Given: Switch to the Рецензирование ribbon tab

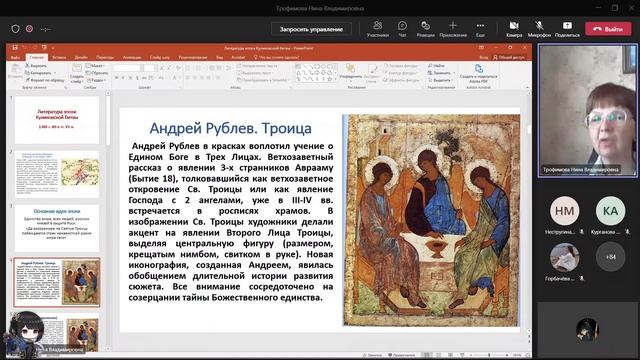Looking at the screenshot, I should click(x=193, y=58).
